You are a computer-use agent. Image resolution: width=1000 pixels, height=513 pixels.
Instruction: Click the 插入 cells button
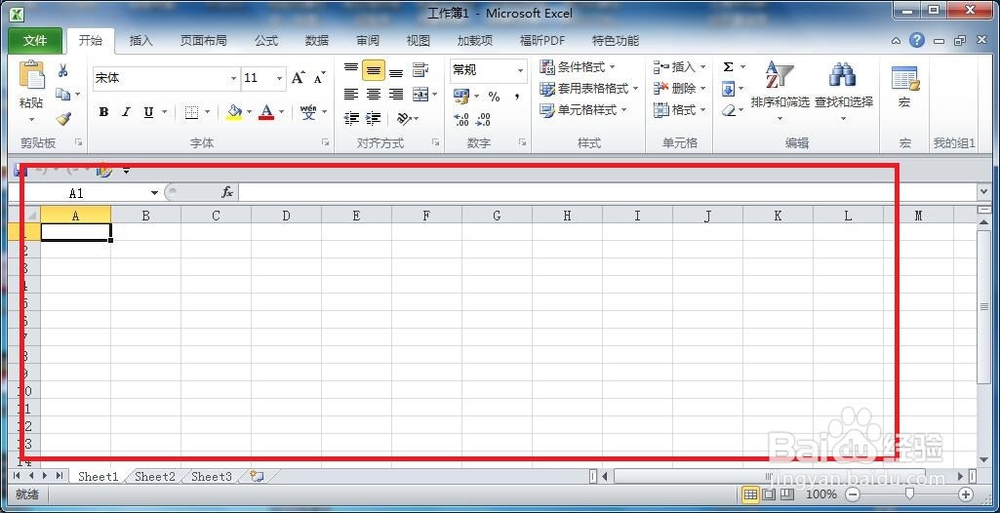(680, 67)
